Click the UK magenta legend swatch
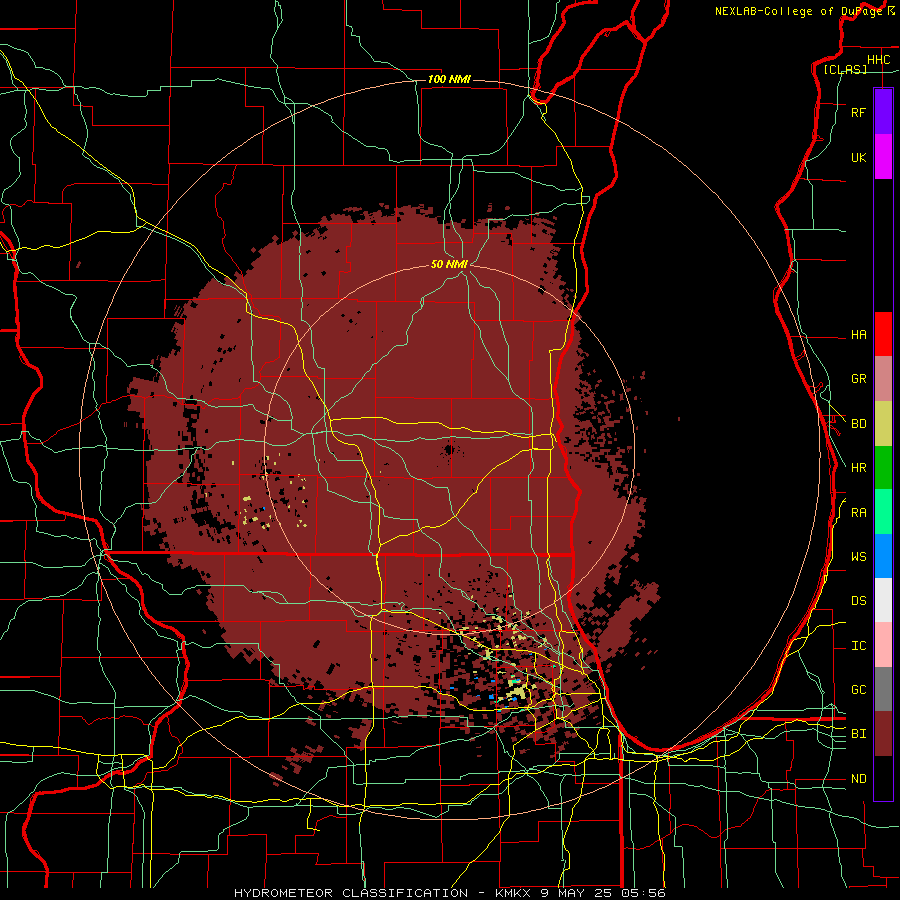 point(883,157)
